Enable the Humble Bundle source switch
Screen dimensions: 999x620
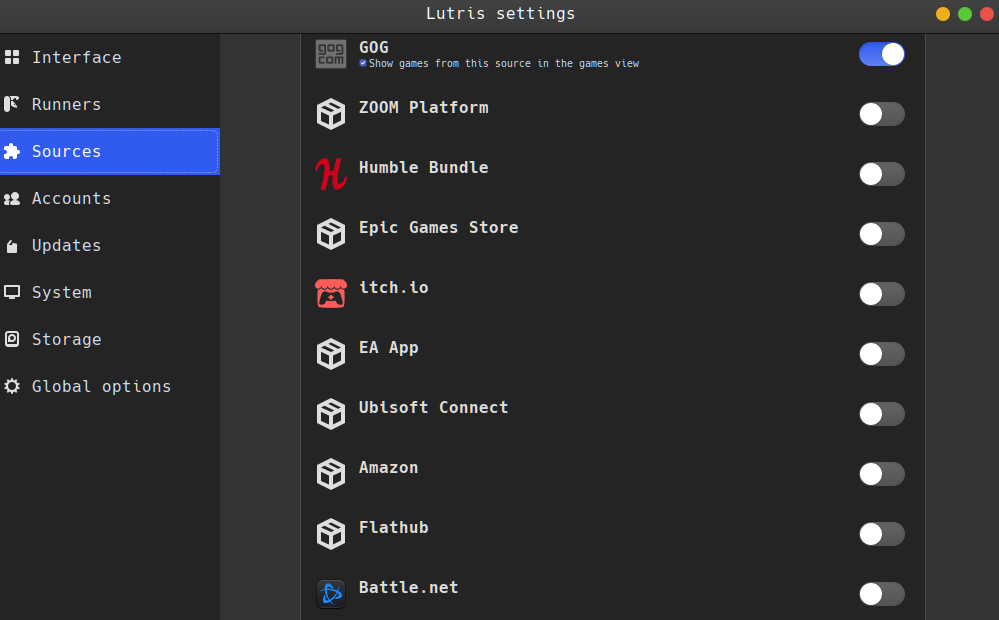[882, 174]
